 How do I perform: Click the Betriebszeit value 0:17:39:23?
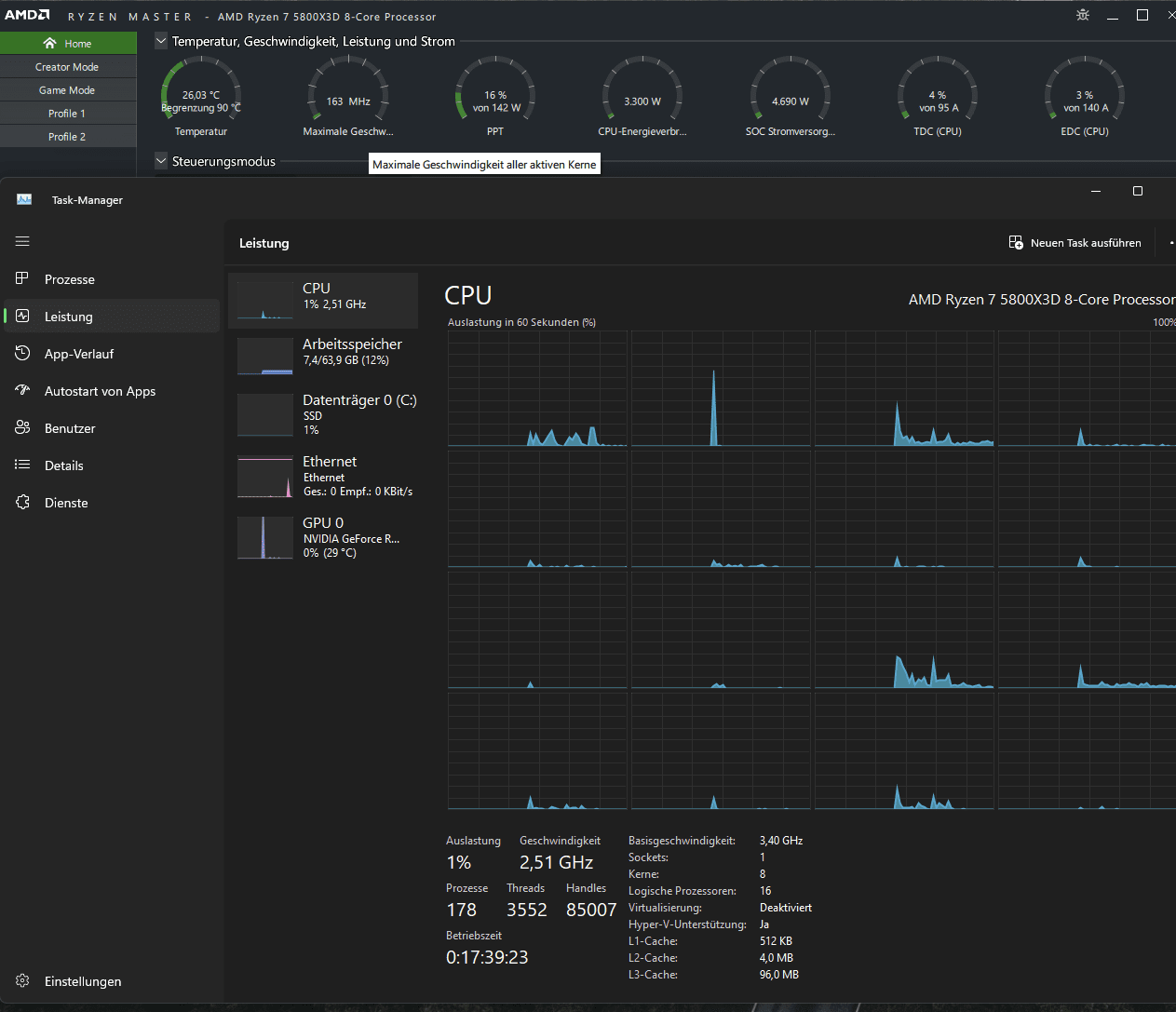point(487,958)
